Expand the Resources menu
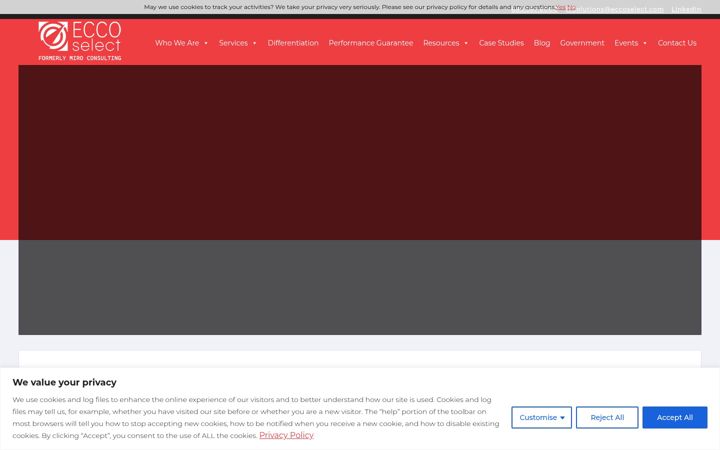 click(445, 43)
